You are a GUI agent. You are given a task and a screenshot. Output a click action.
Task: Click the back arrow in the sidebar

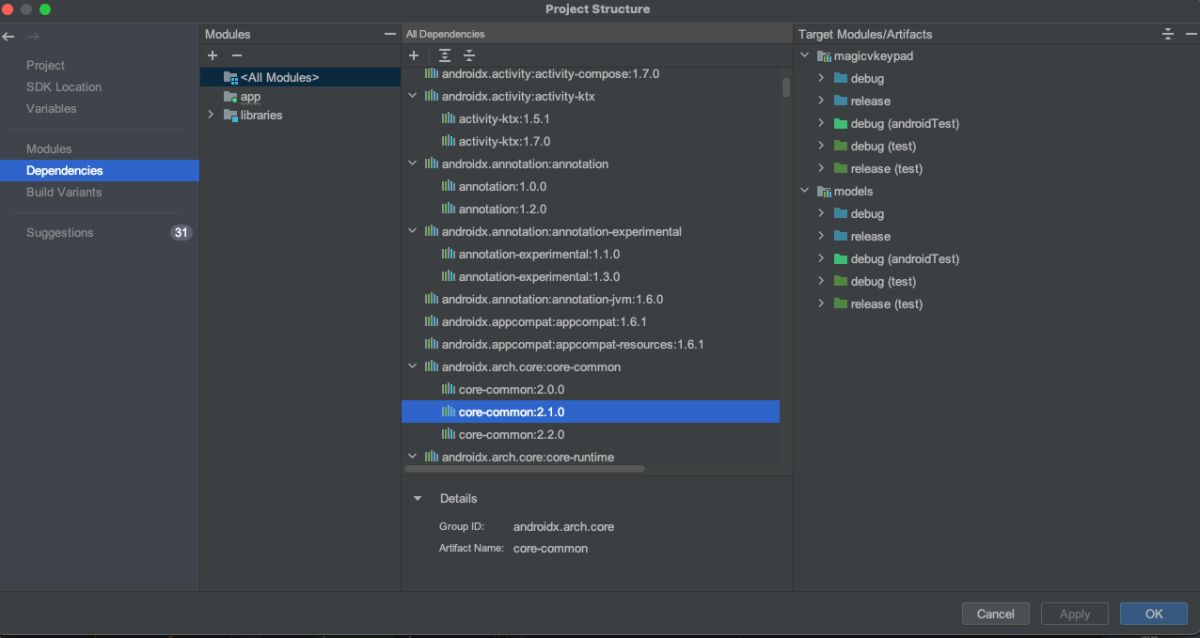point(8,37)
